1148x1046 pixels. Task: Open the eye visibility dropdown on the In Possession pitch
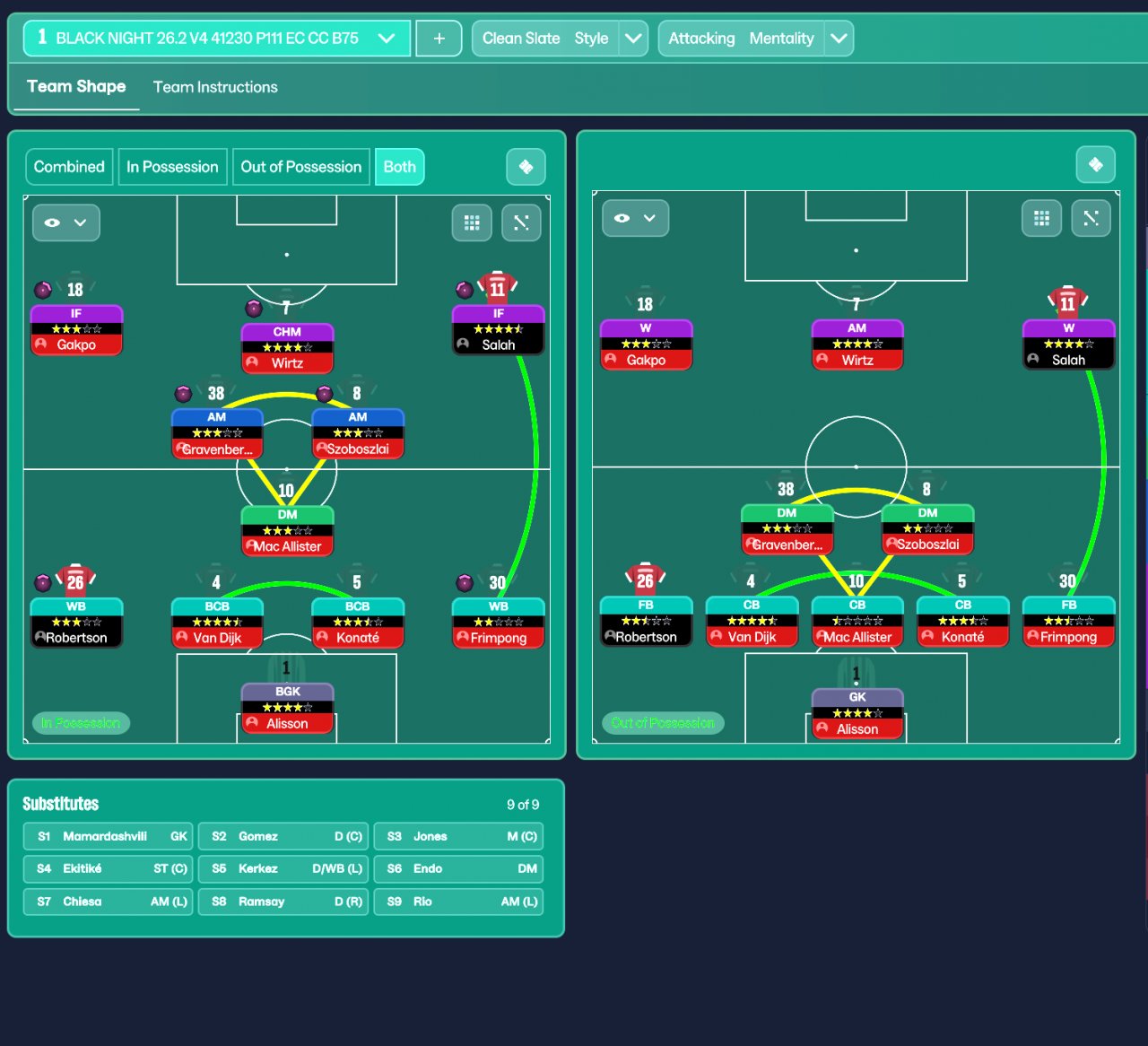point(66,222)
